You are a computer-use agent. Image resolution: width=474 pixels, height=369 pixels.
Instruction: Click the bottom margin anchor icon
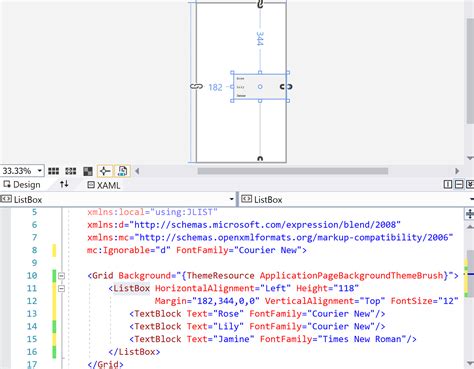(x=260, y=159)
